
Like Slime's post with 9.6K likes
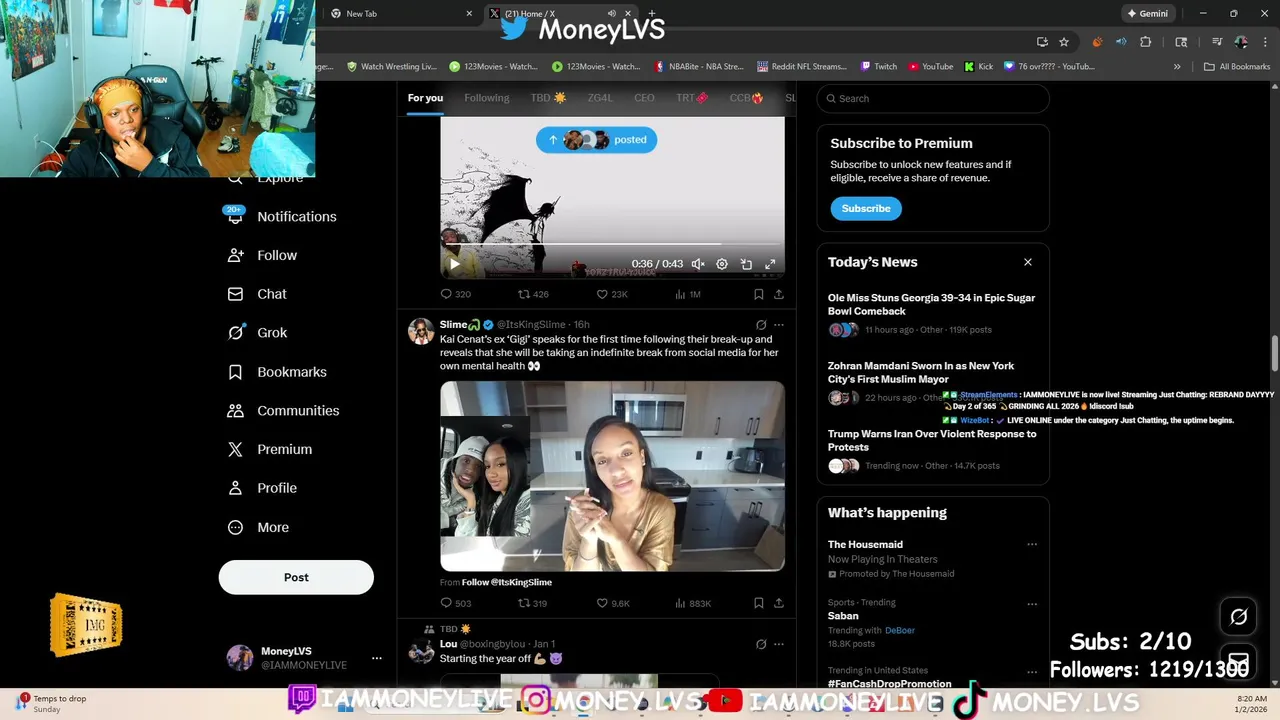click(613, 603)
